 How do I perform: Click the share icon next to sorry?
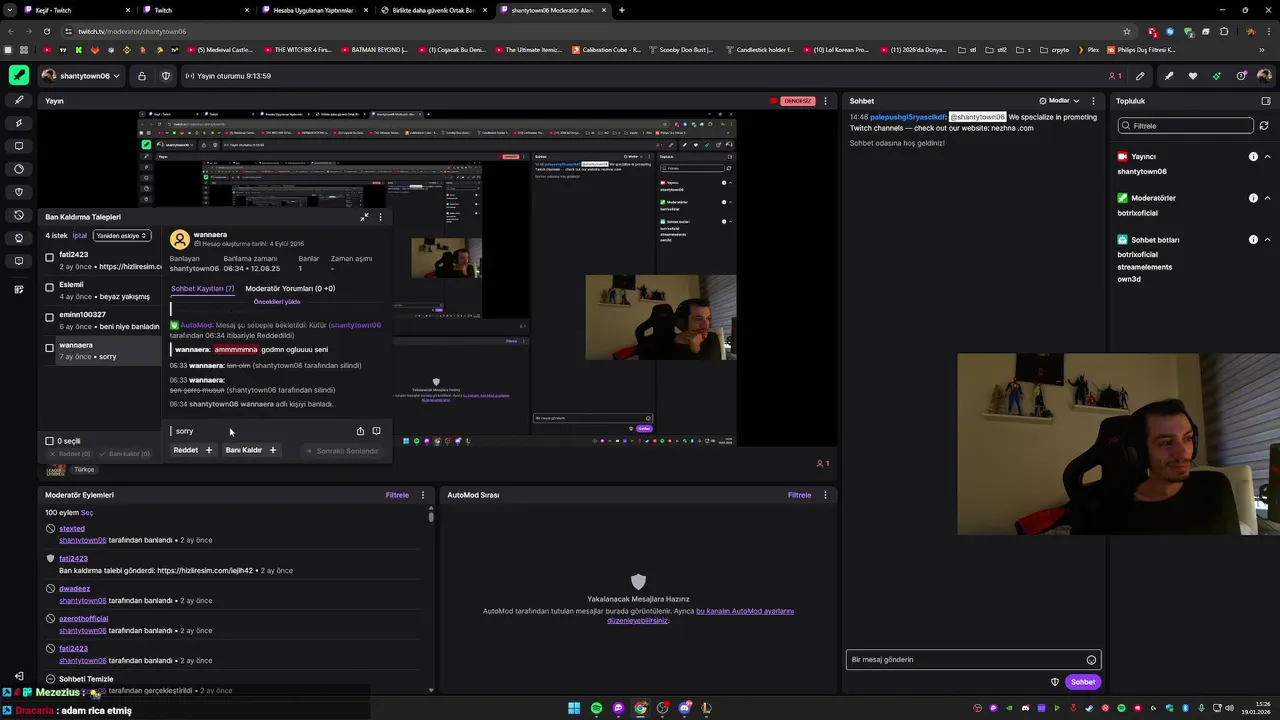pyautogui.click(x=360, y=431)
